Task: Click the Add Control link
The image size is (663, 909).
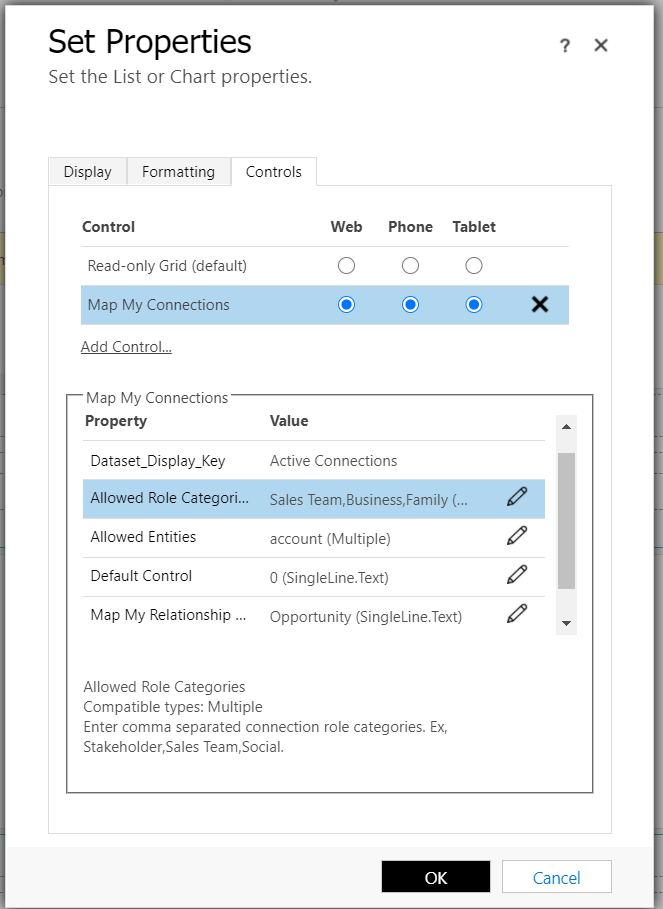Action: point(126,347)
